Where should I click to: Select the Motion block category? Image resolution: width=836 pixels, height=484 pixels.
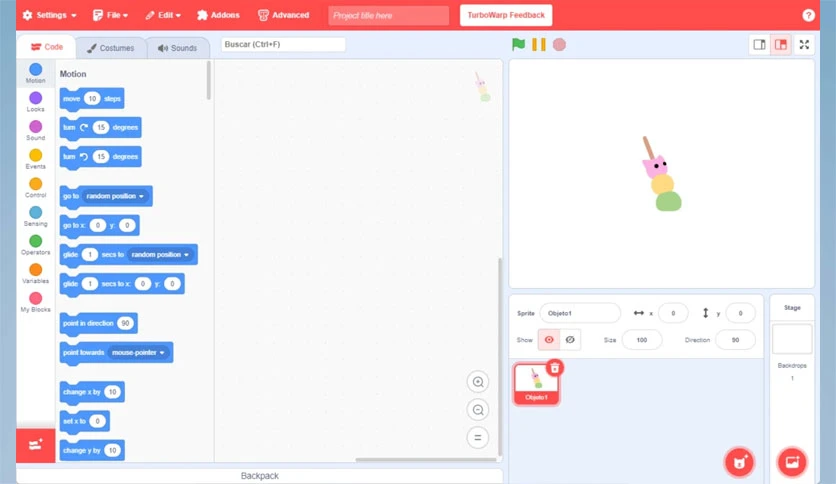point(36,73)
